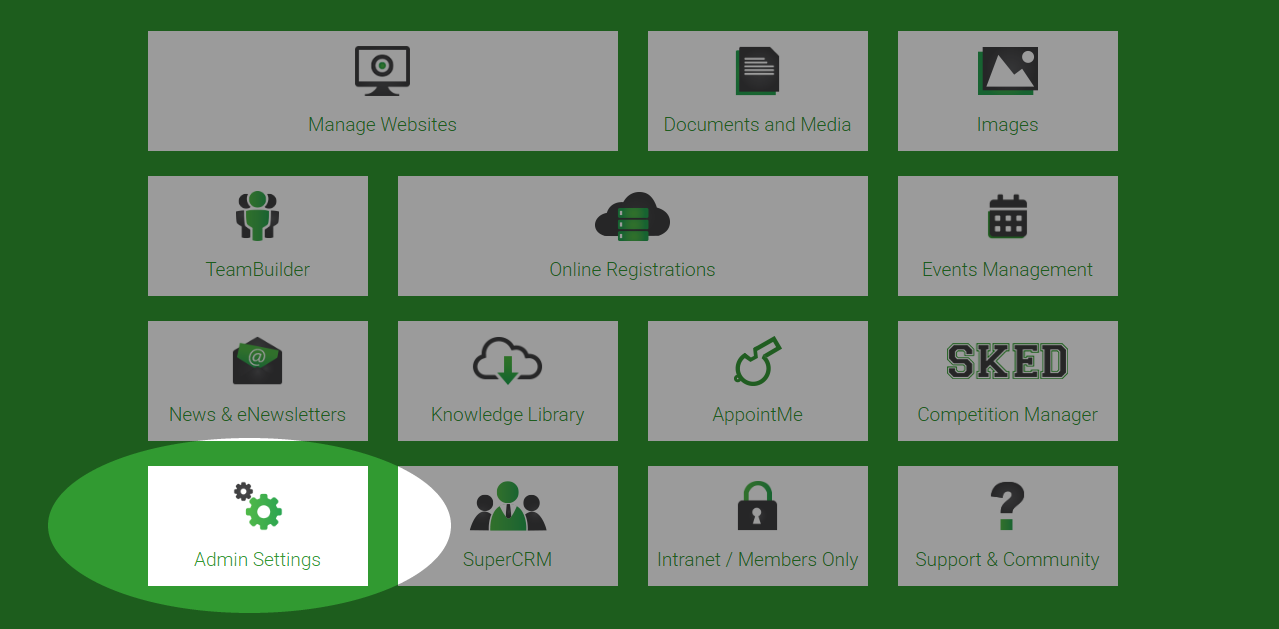Viewport: 1279px width, 629px height.
Task: Click the SKED Competition Manager logo
Action: 1007,361
